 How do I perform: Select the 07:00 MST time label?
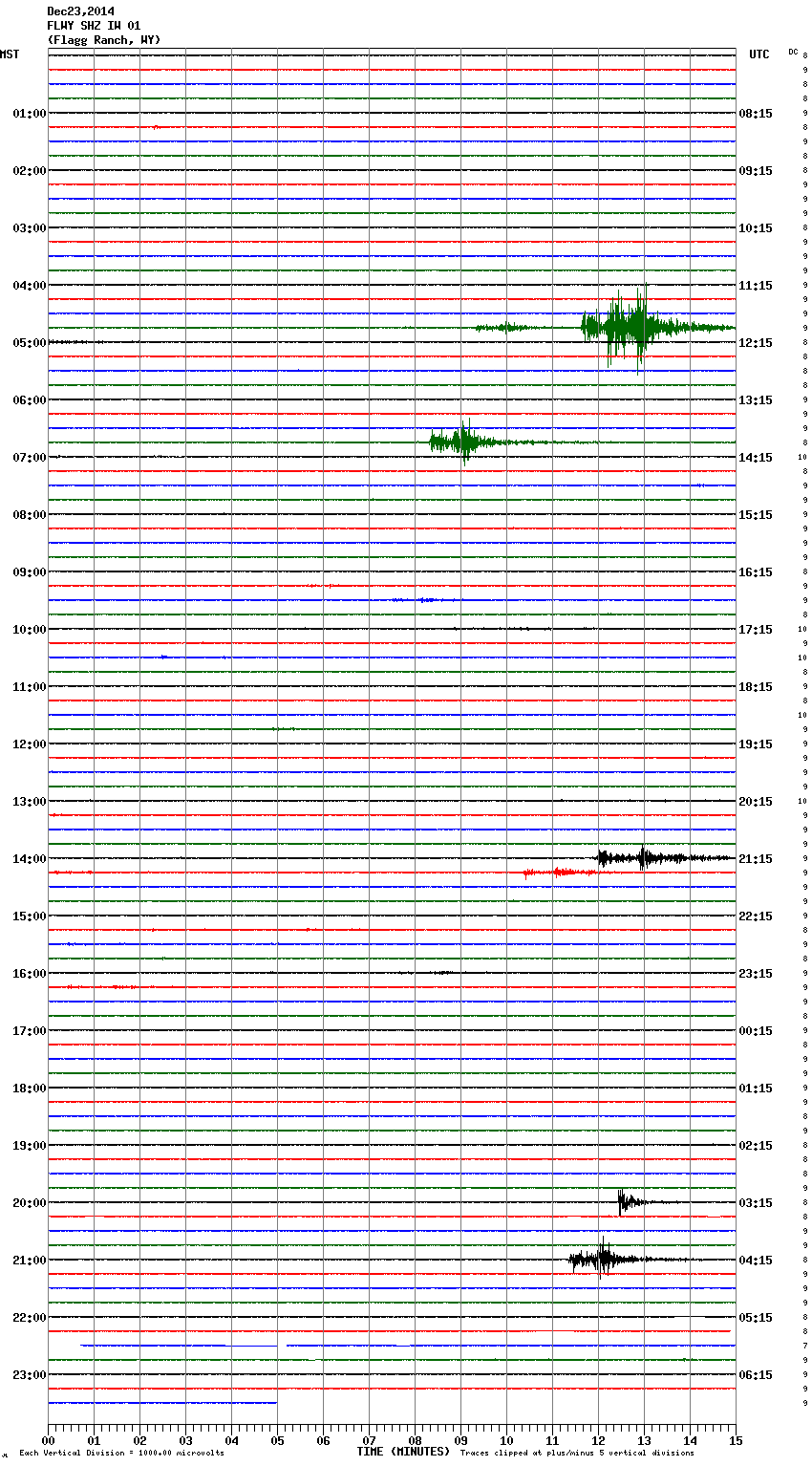point(29,458)
